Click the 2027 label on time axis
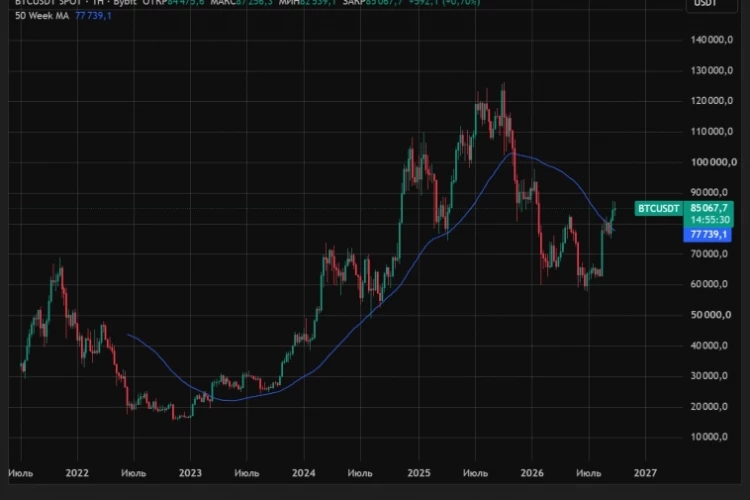Image resolution: width=750 pixels, height=500 pixels. [645, 473]
